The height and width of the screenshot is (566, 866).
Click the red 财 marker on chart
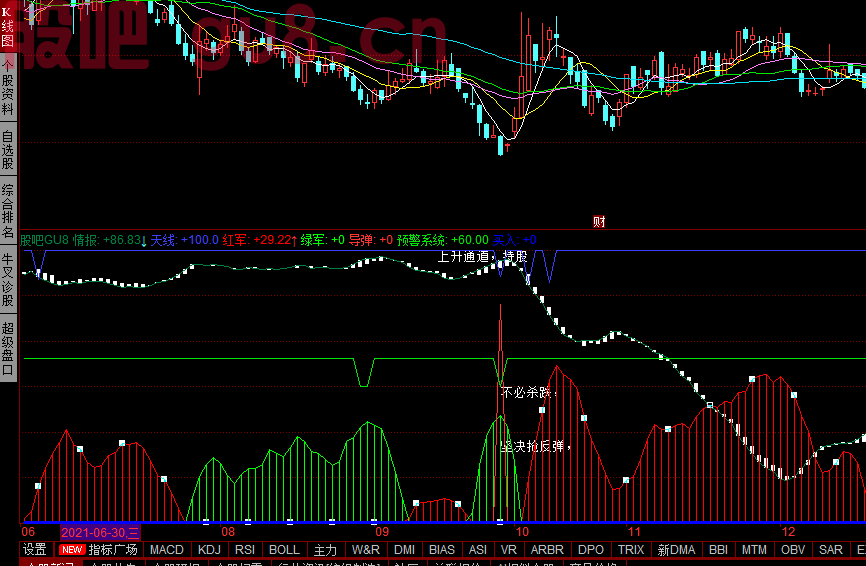pyautogui.click(x=599, y=222)
